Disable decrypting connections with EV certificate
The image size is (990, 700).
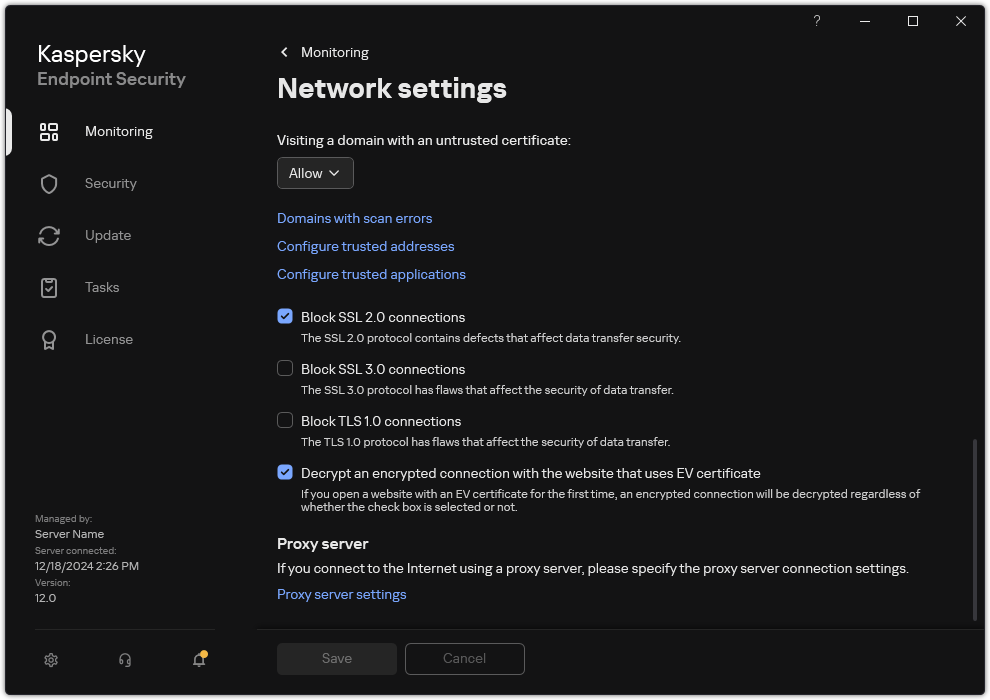click(285, 472)
